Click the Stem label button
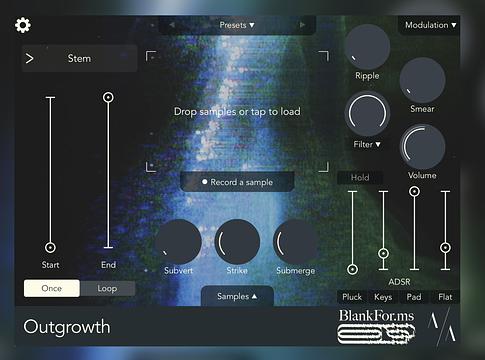485x360 pixels. 79,59
